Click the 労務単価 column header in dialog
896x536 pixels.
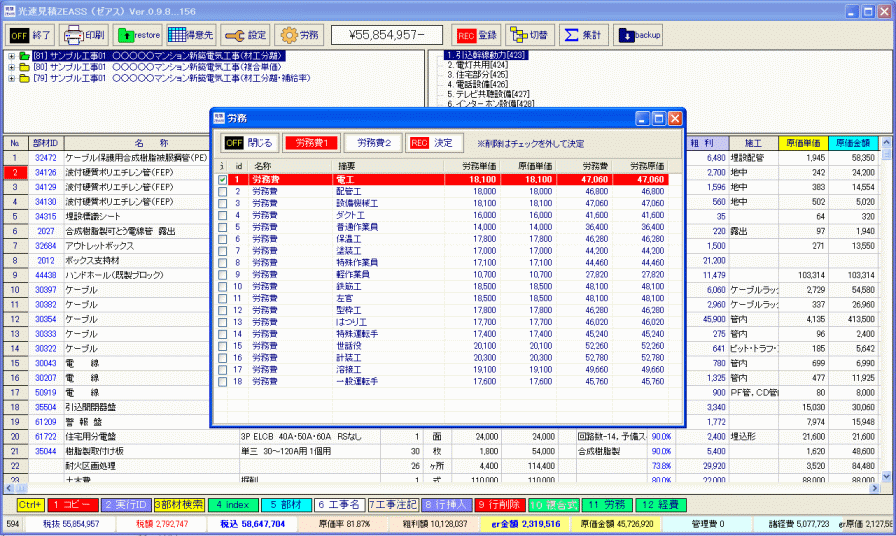tap(472, 166)
